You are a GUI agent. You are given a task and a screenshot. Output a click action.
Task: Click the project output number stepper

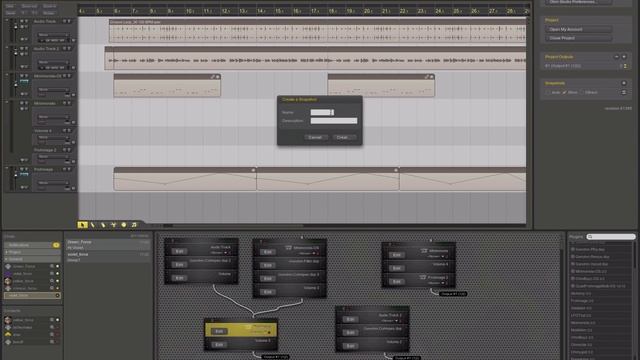coord(625,66)
